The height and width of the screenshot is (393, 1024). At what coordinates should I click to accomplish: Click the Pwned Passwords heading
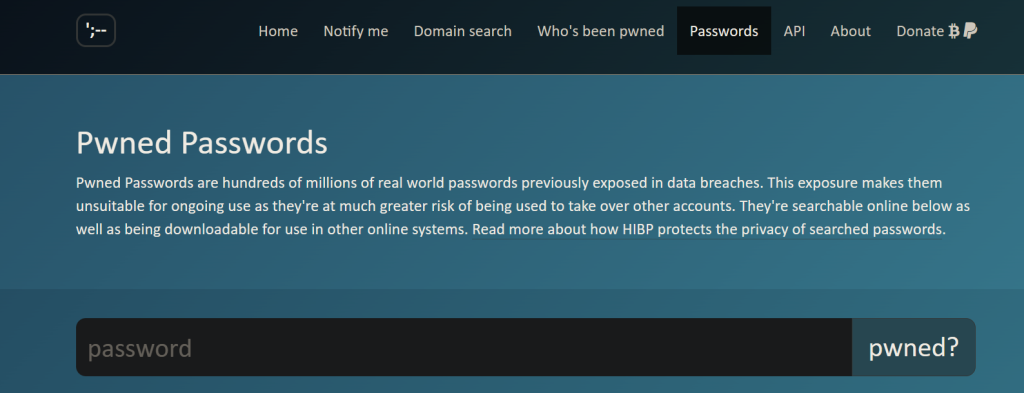tap(202, 143)
